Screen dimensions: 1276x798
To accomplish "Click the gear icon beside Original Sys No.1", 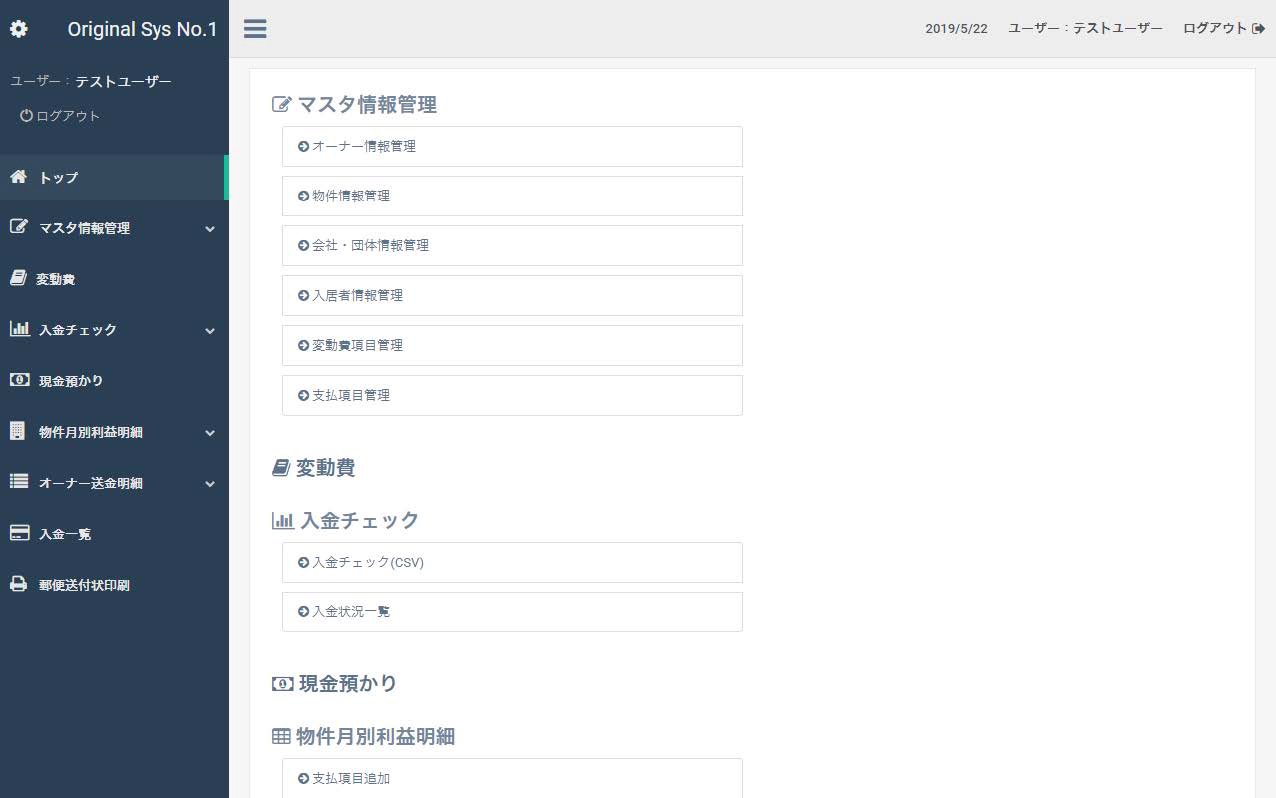I will pyautogui.click(x=19, y=29).
